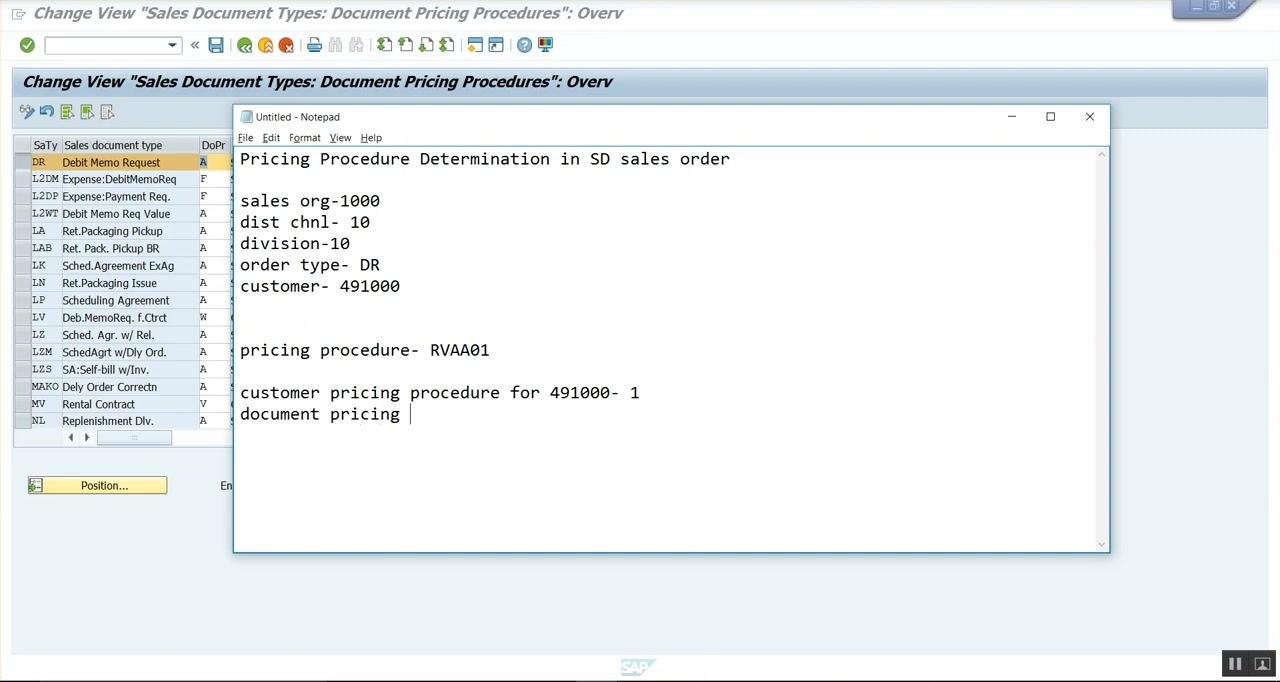The image size is (1280, 682).
Task: Maximize the Notepad window
Action: (1050, 117)
